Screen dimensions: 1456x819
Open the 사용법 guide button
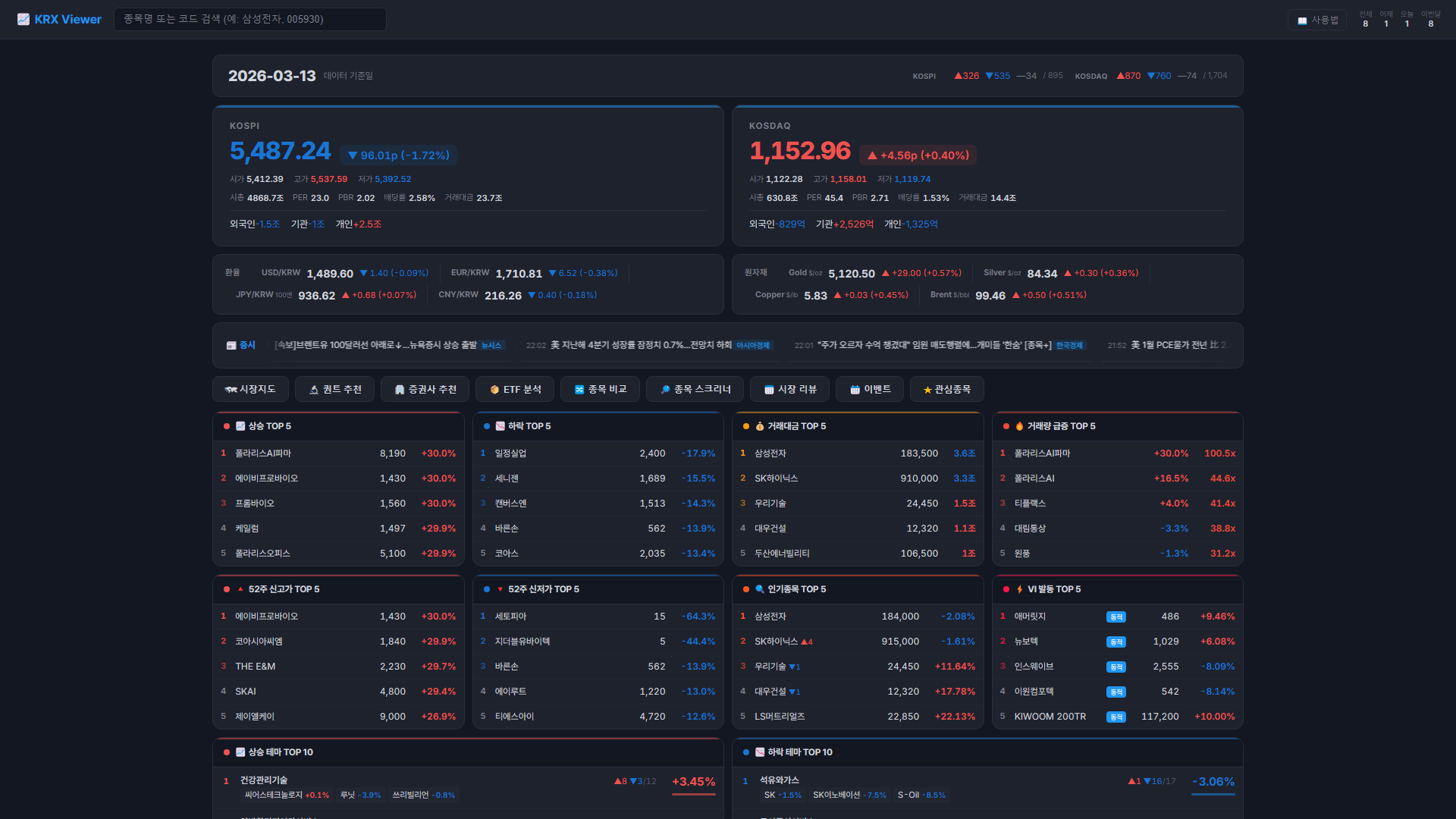[1317, 20]
